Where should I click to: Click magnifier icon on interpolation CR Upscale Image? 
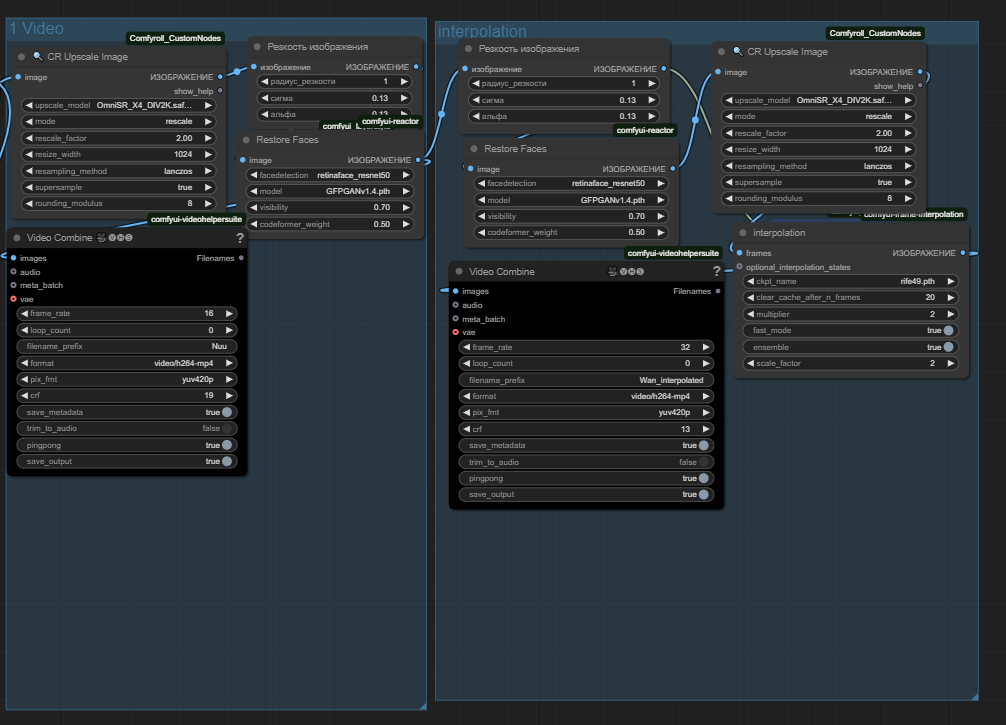[x=738, y=51]
